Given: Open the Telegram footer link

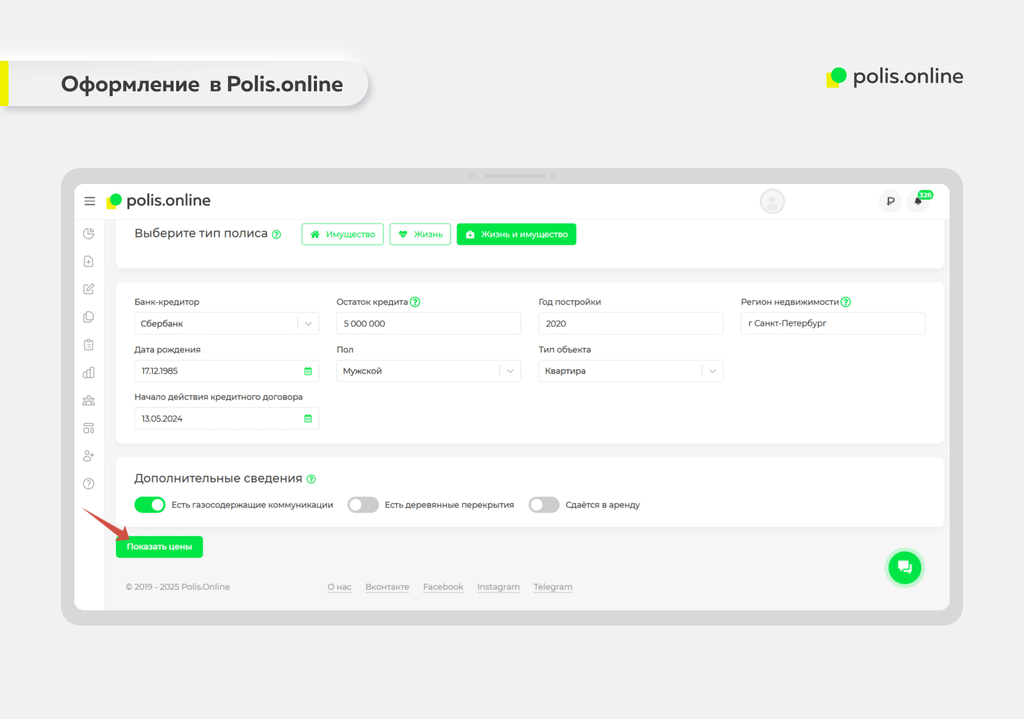Looking at the screenshot, I should [x=553, y=587].
